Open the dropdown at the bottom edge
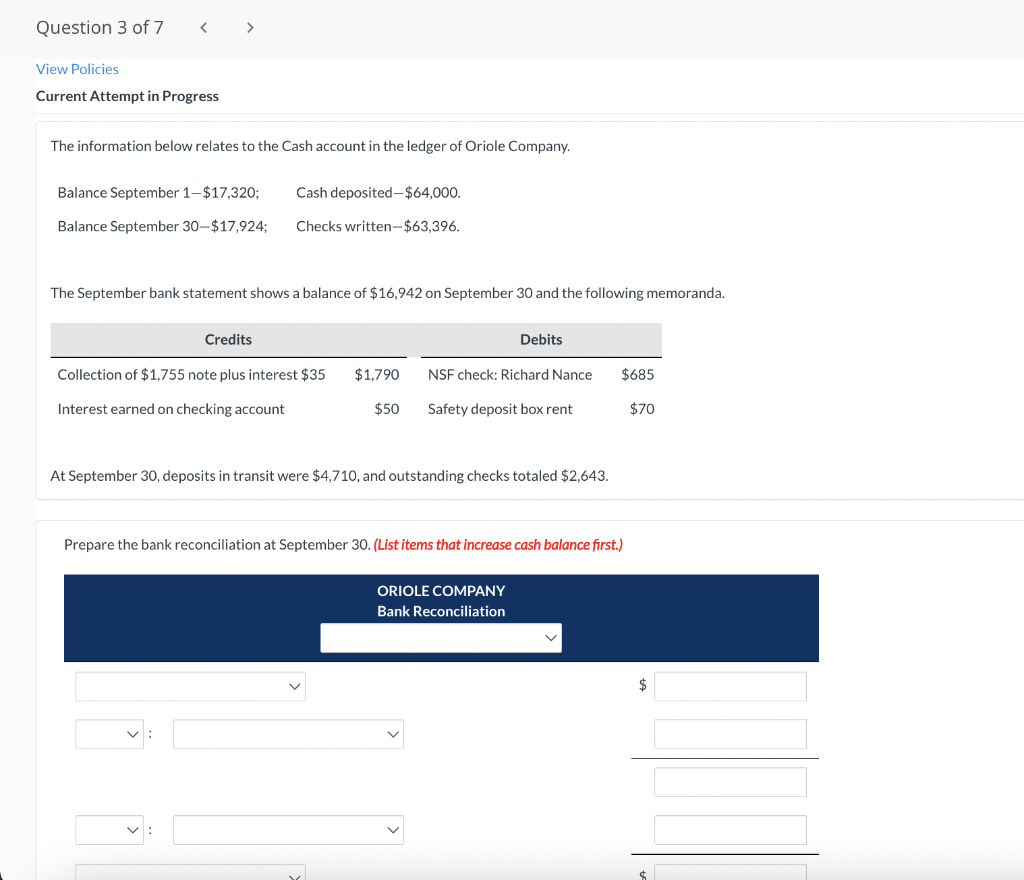 [x=190, y=875]
